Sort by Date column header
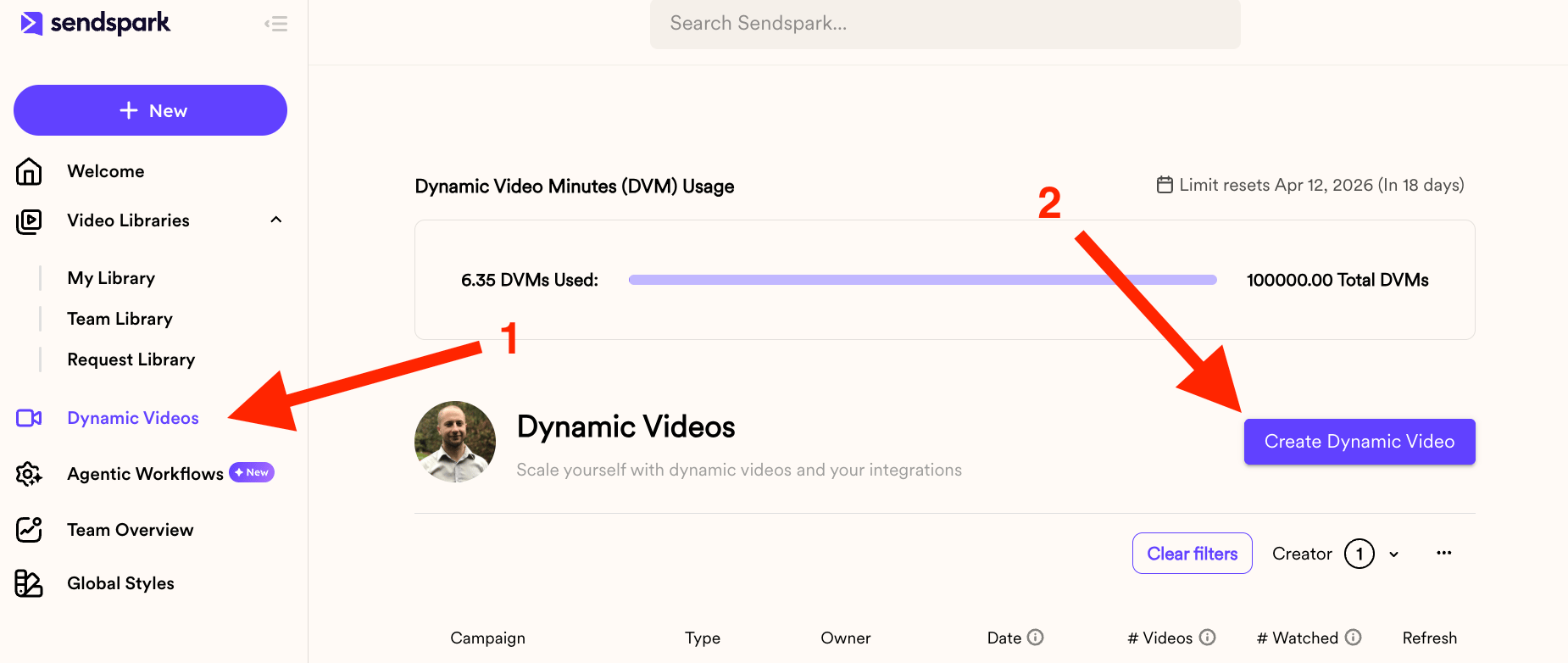 tap(1004, 638)
